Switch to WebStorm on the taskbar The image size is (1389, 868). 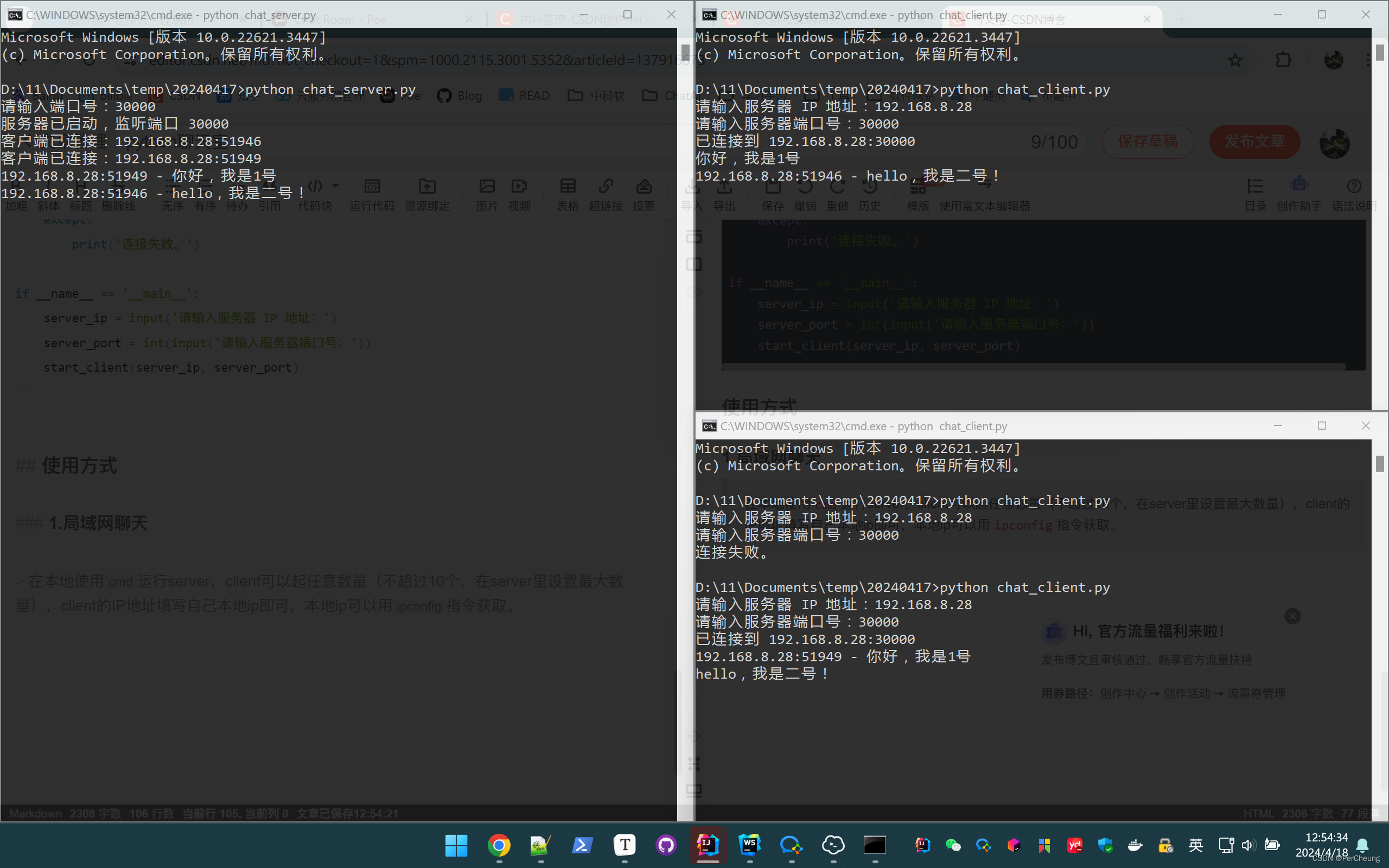click(750, 845)
